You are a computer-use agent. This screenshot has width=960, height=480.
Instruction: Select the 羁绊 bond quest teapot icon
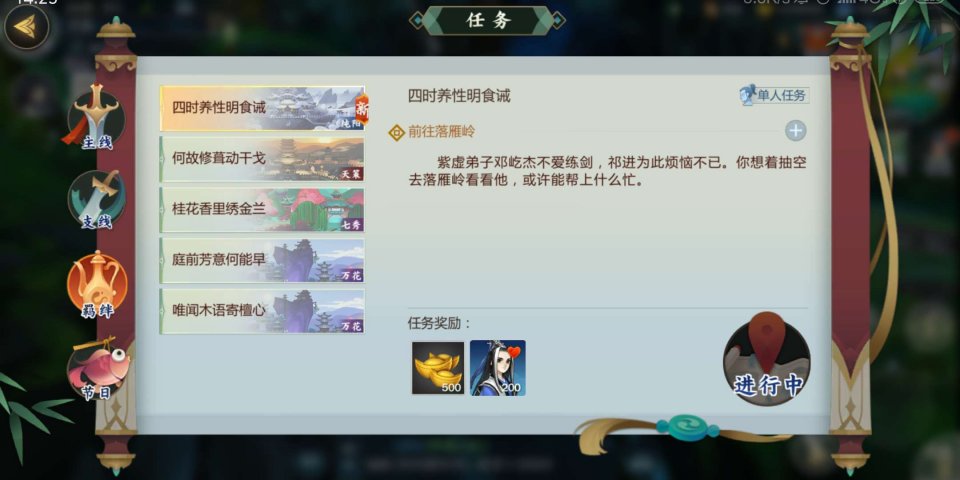97,284
